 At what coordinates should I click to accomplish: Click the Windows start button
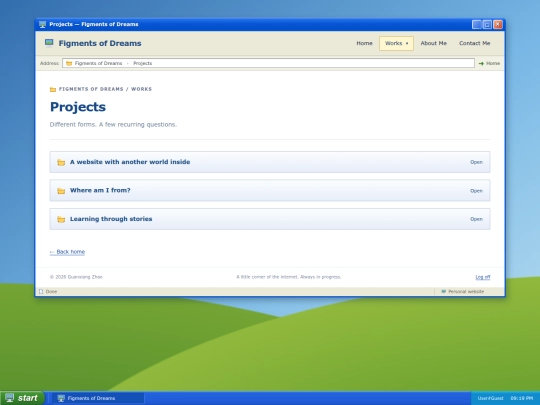[x=22, y=398]
